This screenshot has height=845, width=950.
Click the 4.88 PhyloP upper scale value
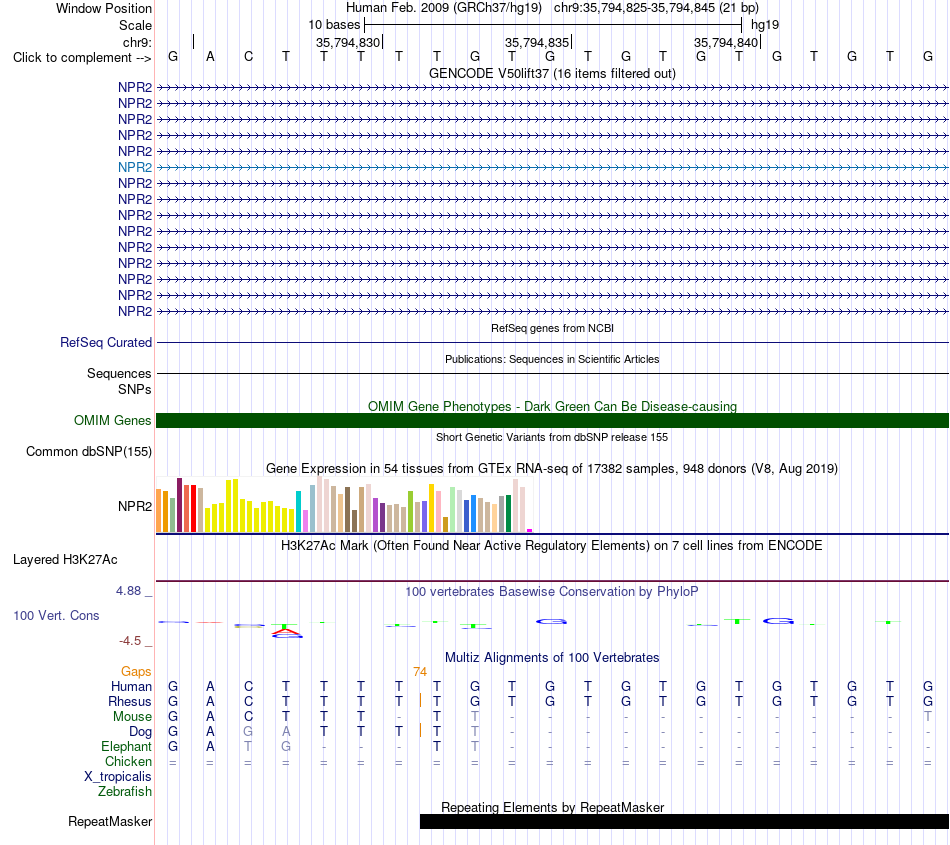[128, 591]
